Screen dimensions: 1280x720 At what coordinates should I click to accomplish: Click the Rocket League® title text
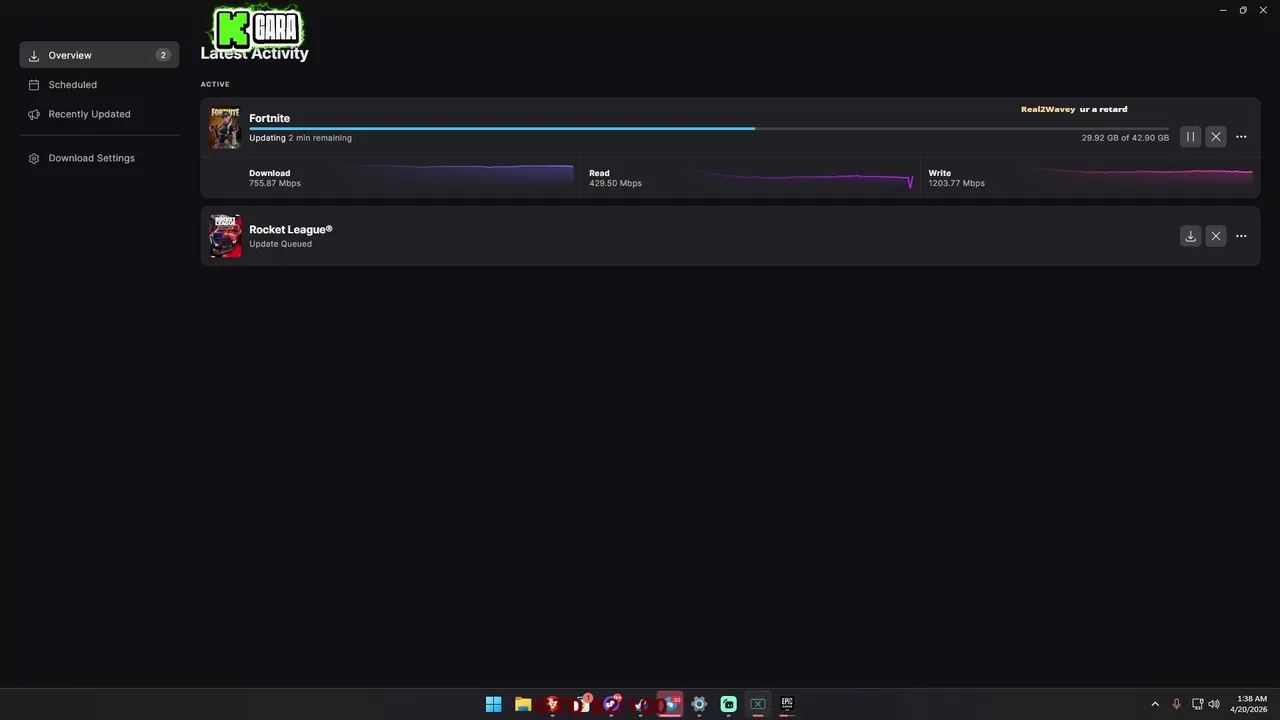pos(290,229)
